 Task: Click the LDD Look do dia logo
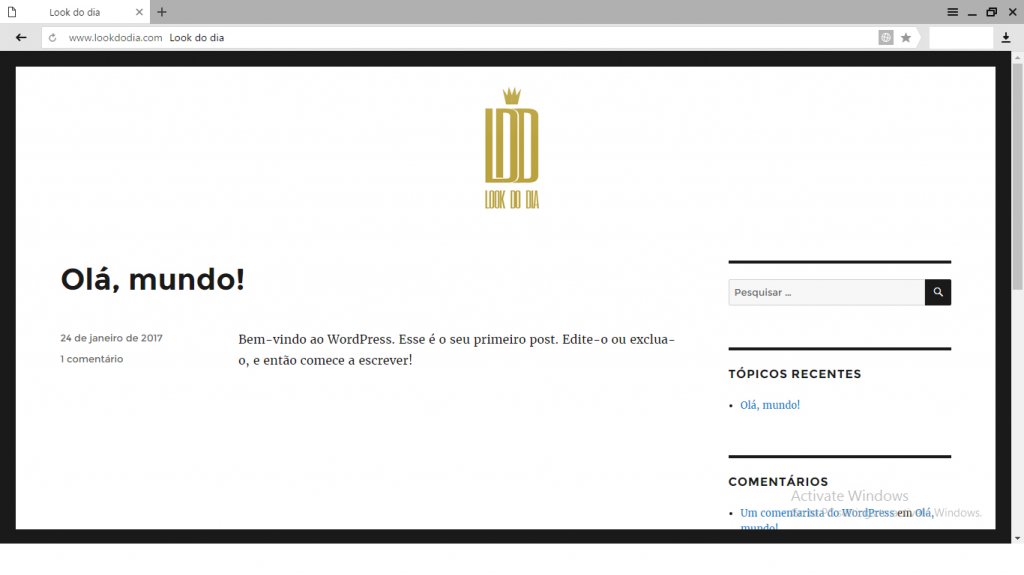point(512,148)
